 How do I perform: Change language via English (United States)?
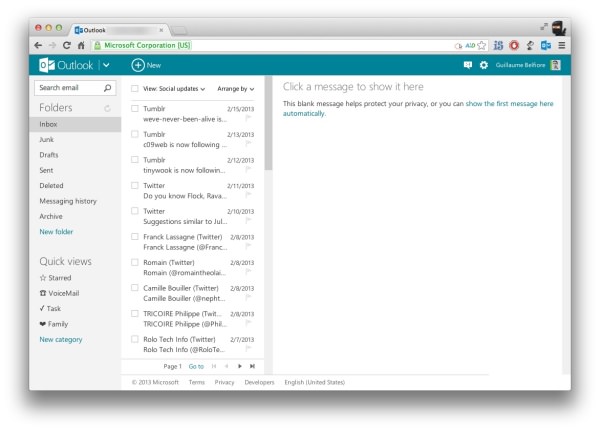tap(315, 382)
